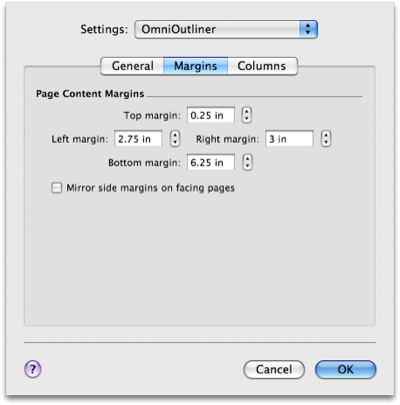
Task: Decrease top margin with stepper down arrow
Action: pyautogui.click(x=247, y=119)
